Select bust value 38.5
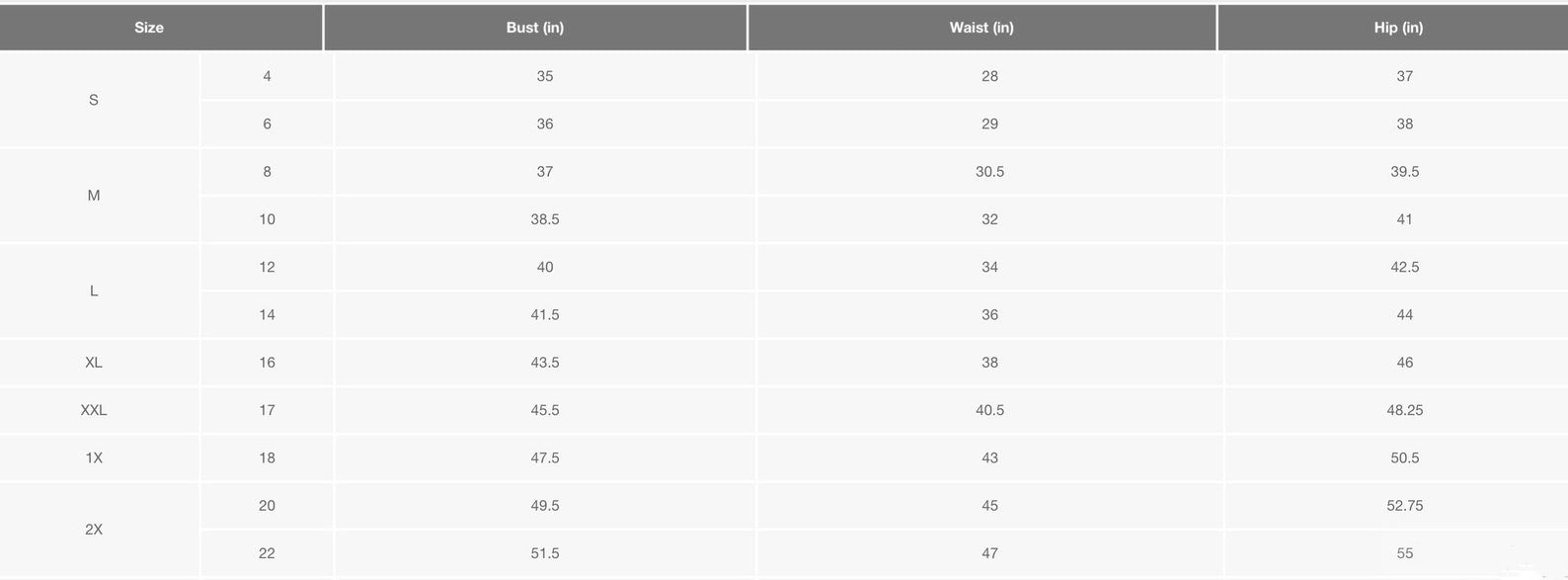The image size is (1568, 580). 545,219
